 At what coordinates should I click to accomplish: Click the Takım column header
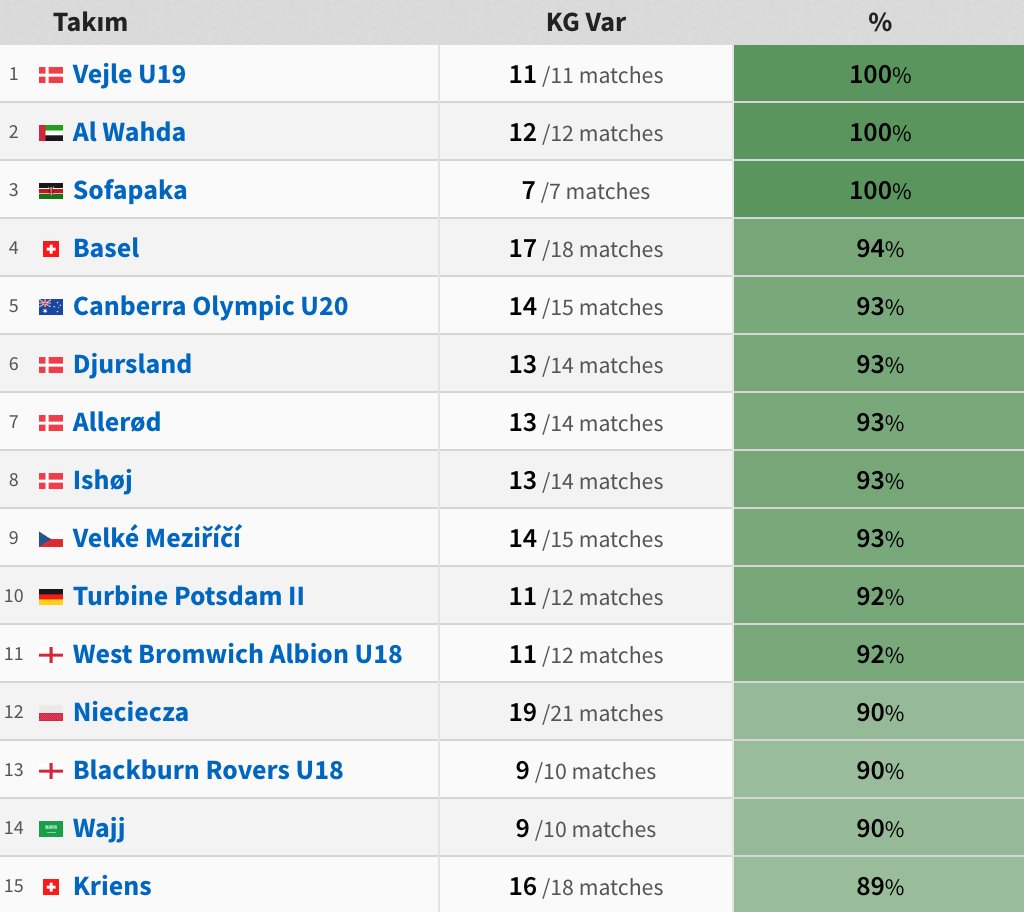pos(91,22)
